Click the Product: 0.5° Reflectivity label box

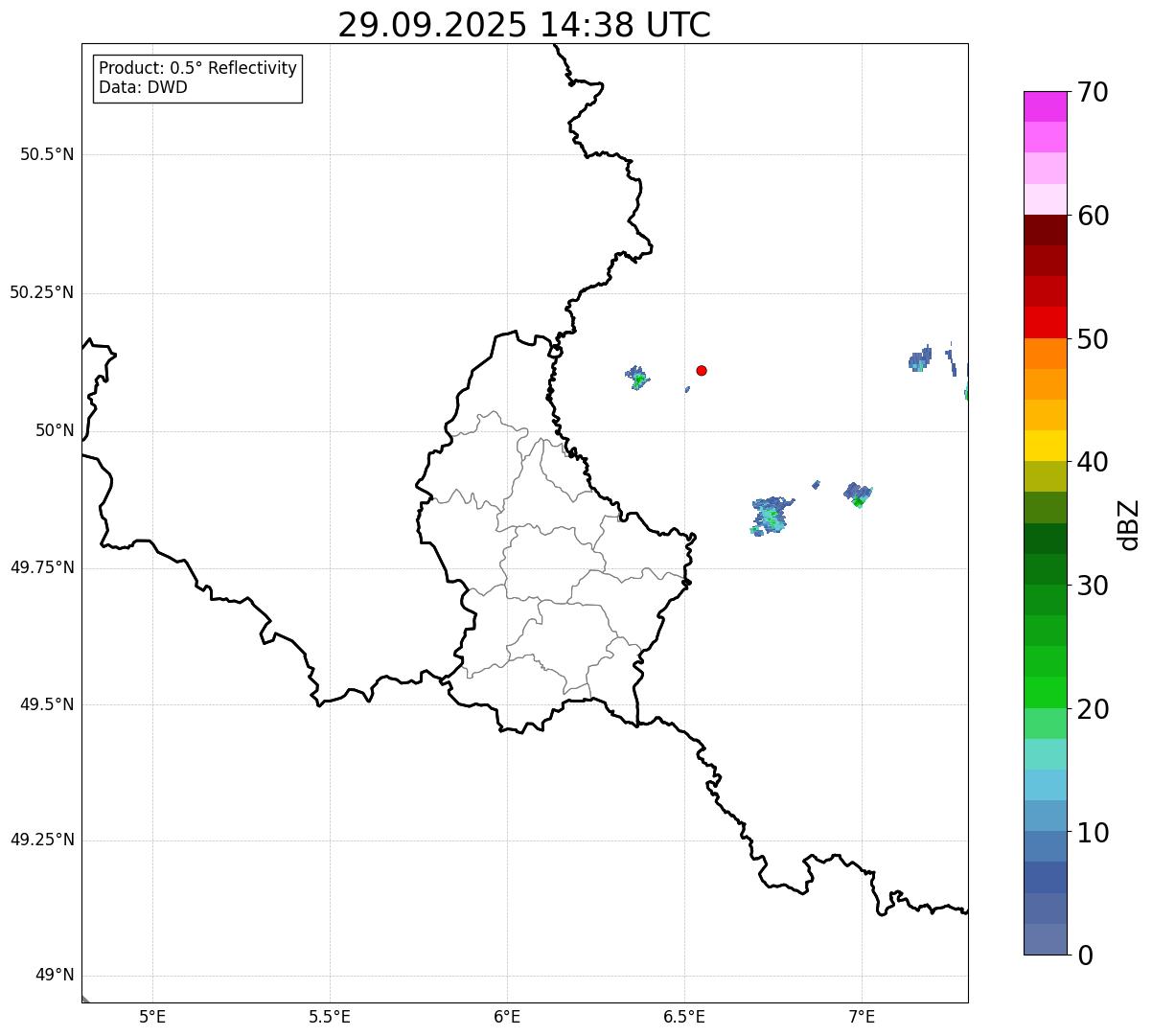tap(197, 78)
